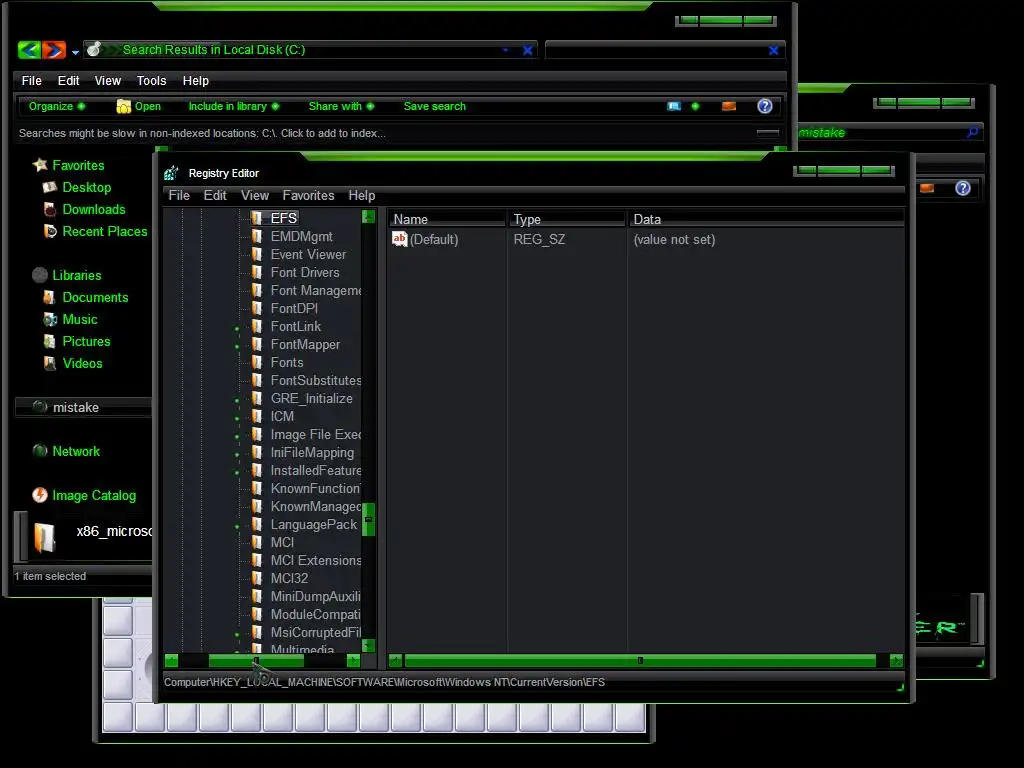Click the address bar showing Search Results in Local Disk (C:)

point(311,50)
